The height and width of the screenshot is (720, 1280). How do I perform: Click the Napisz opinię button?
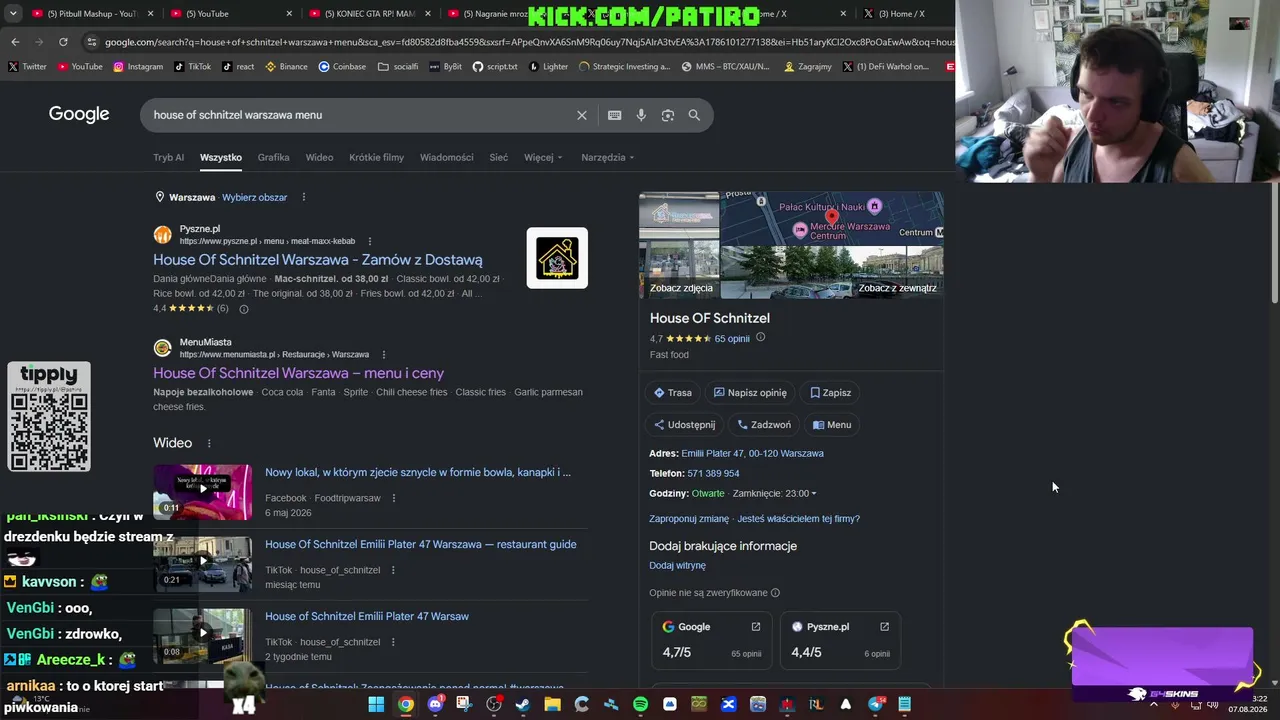click(750, 393)
